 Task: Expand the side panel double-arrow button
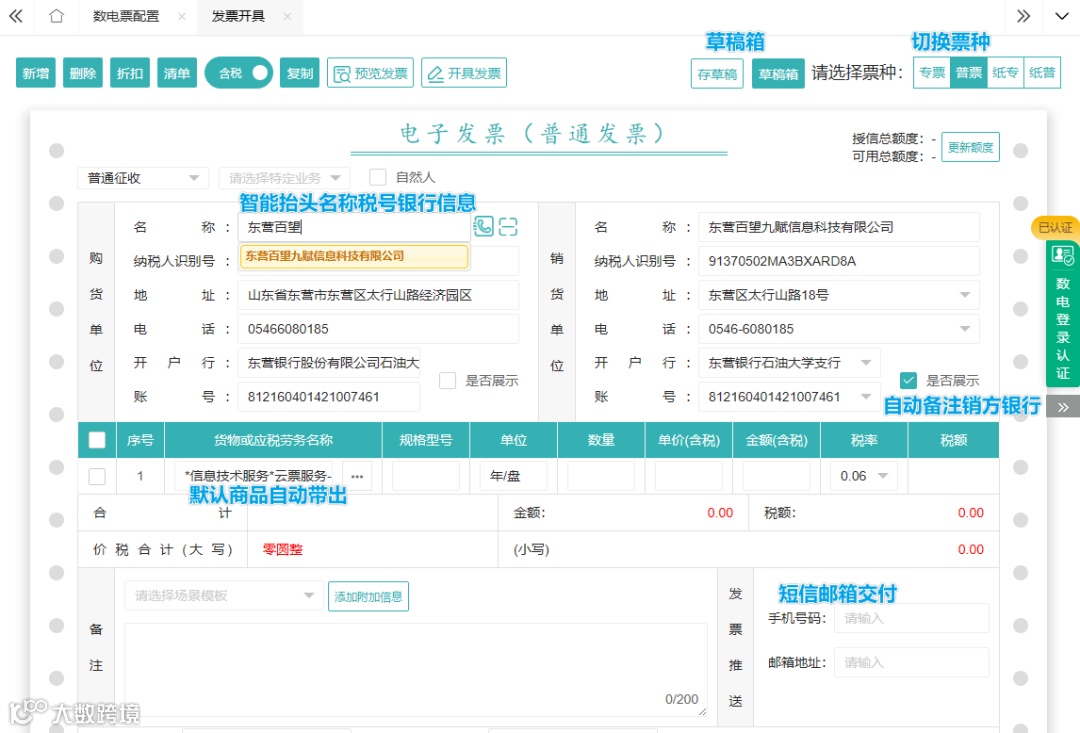[1063, 407]
